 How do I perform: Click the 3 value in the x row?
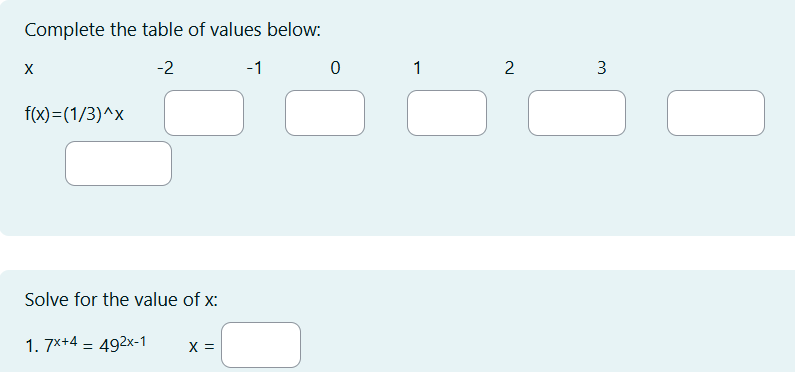601,68
